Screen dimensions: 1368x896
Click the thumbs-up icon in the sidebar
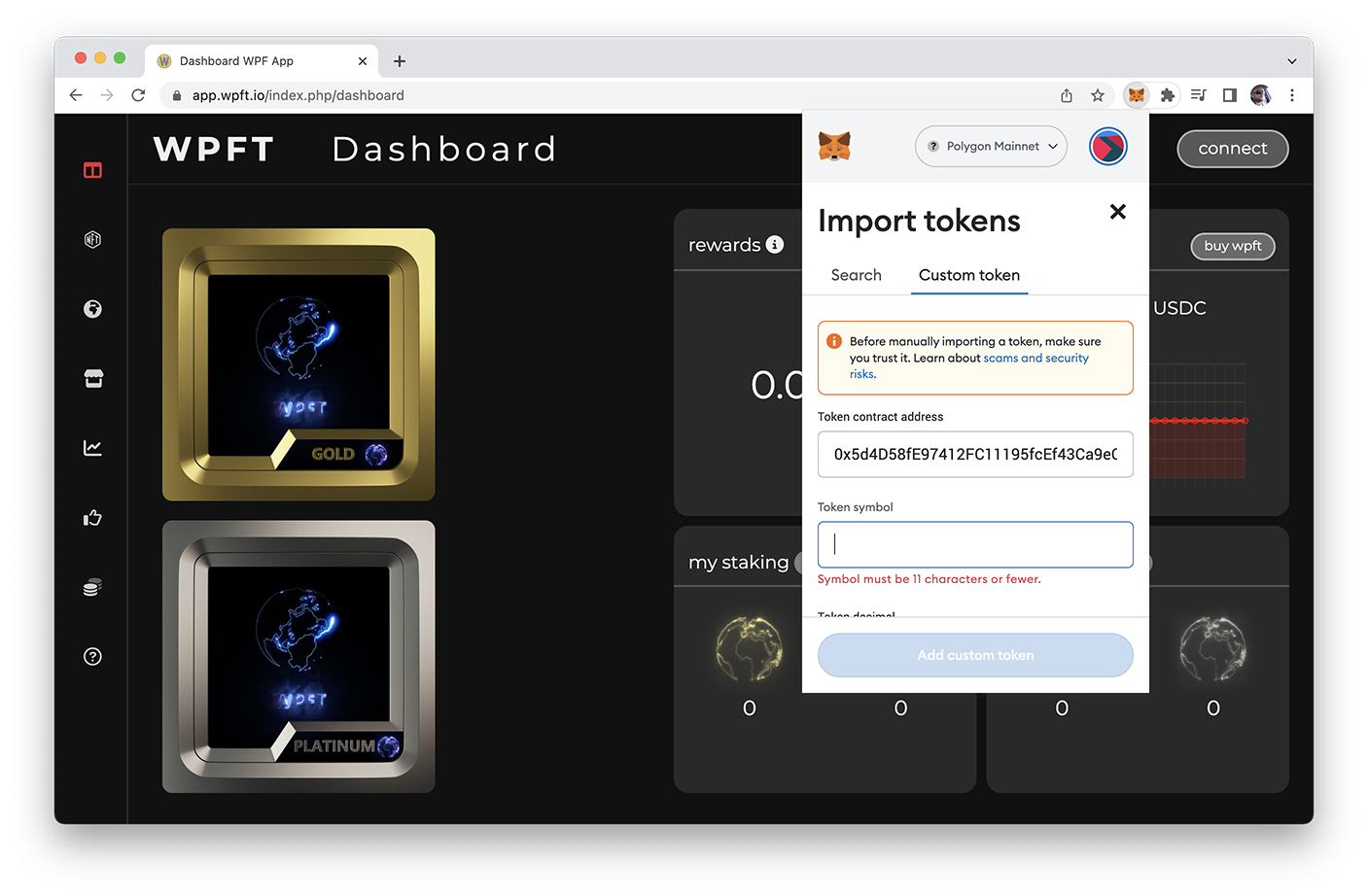coord(92,517)
